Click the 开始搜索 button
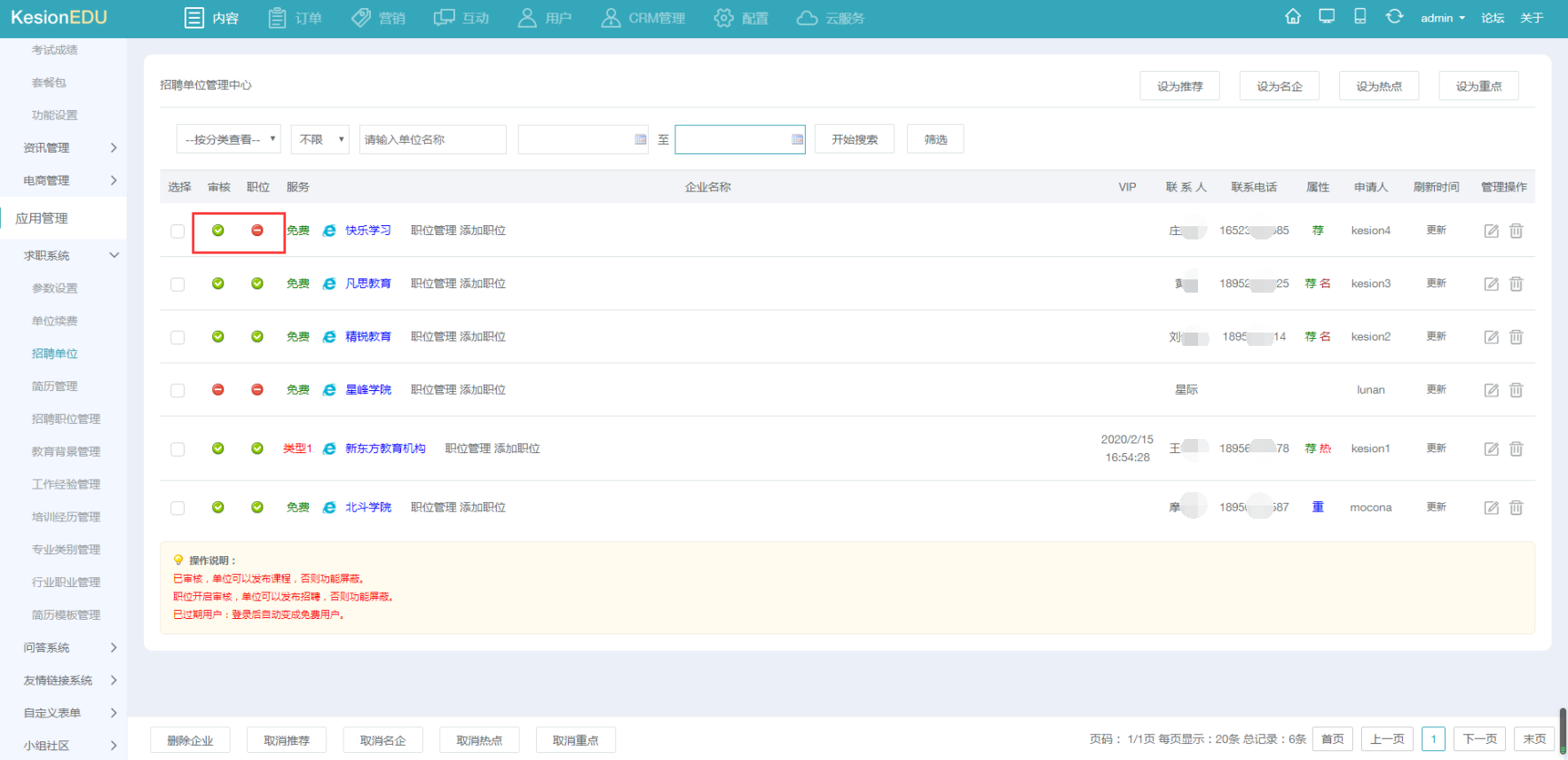Image resolution: width=1568 pixels, height=760 pixels. pos(854,139)
